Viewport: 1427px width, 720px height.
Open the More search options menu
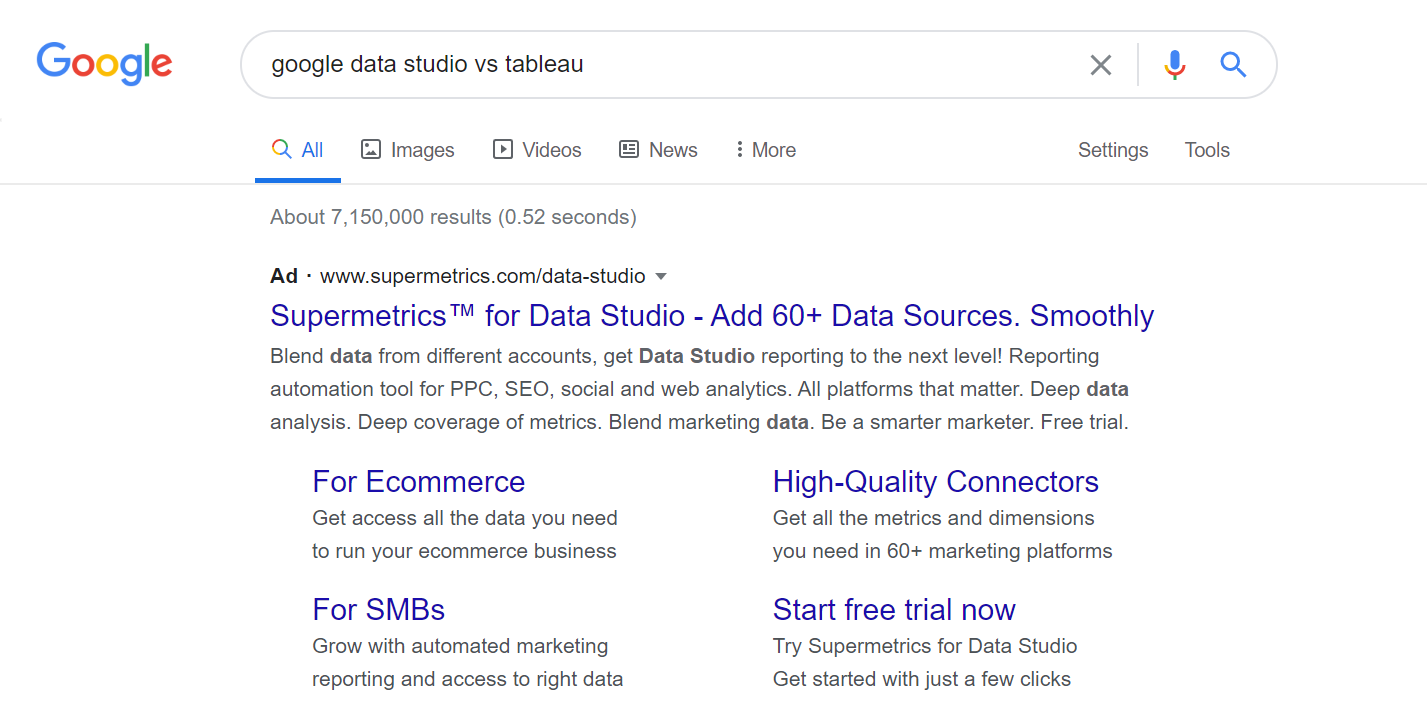766,150
